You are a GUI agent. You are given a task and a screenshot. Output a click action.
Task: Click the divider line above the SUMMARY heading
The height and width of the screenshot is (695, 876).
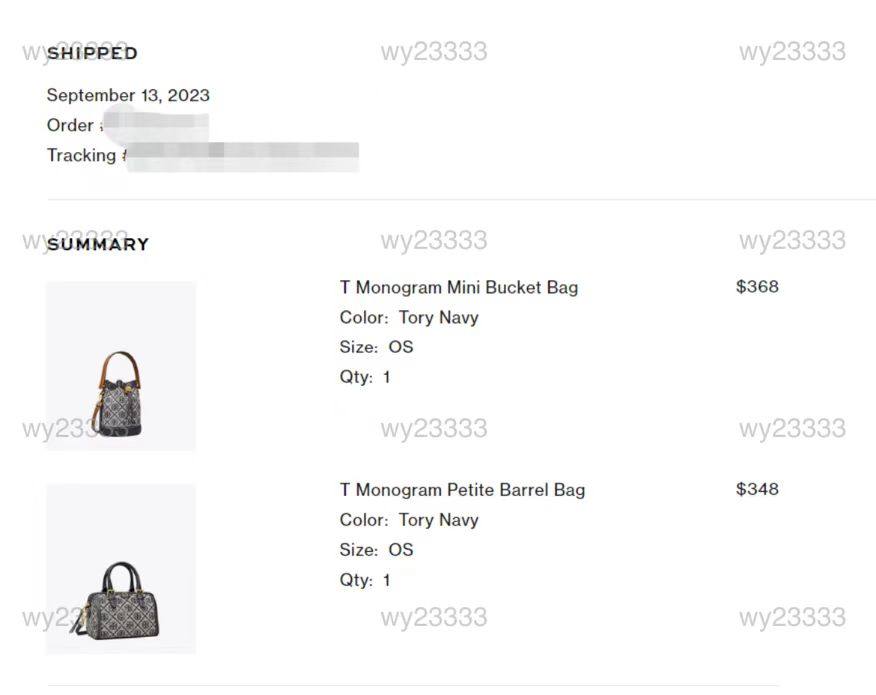tap(460, 200)
